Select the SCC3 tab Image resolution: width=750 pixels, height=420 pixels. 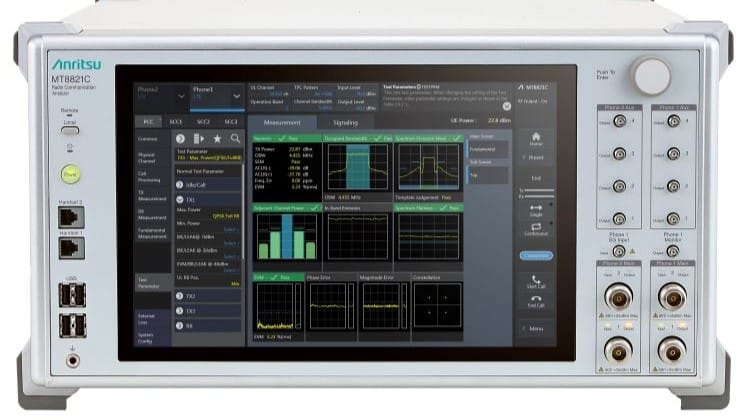pos(231,122)
